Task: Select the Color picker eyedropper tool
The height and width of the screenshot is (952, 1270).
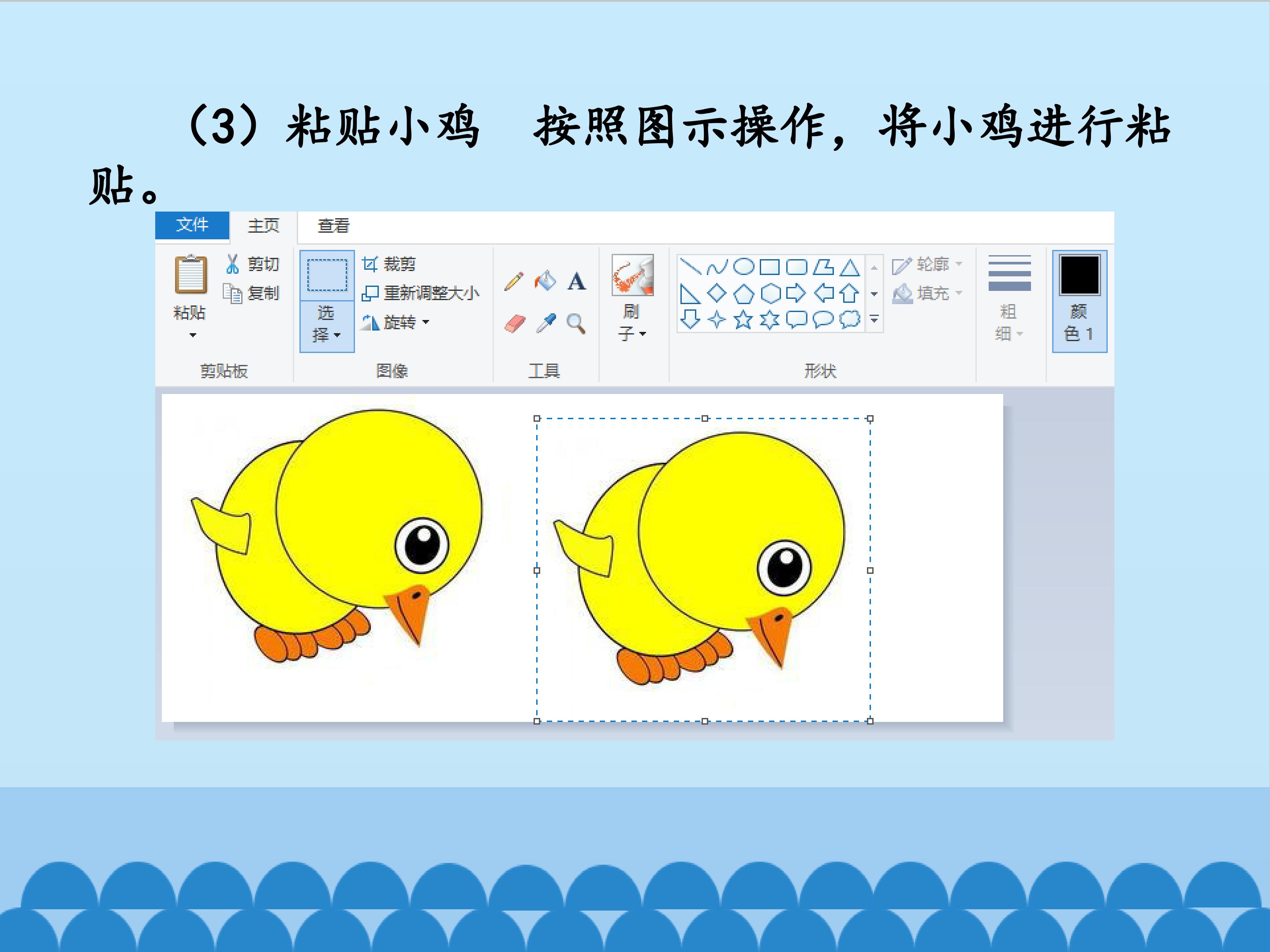Action: click(x=545, y=324)
